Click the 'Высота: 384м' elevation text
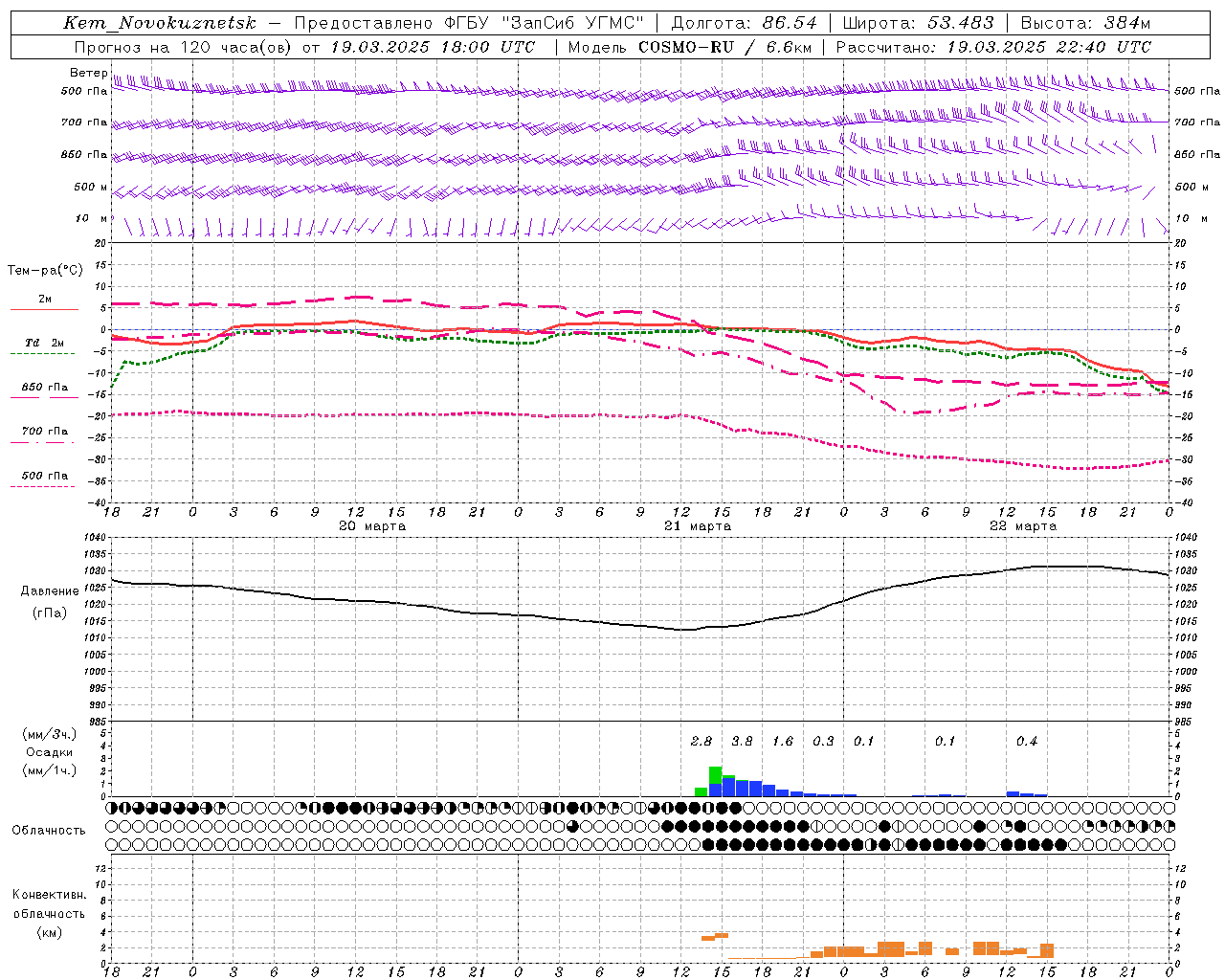 coord(1085,23)
